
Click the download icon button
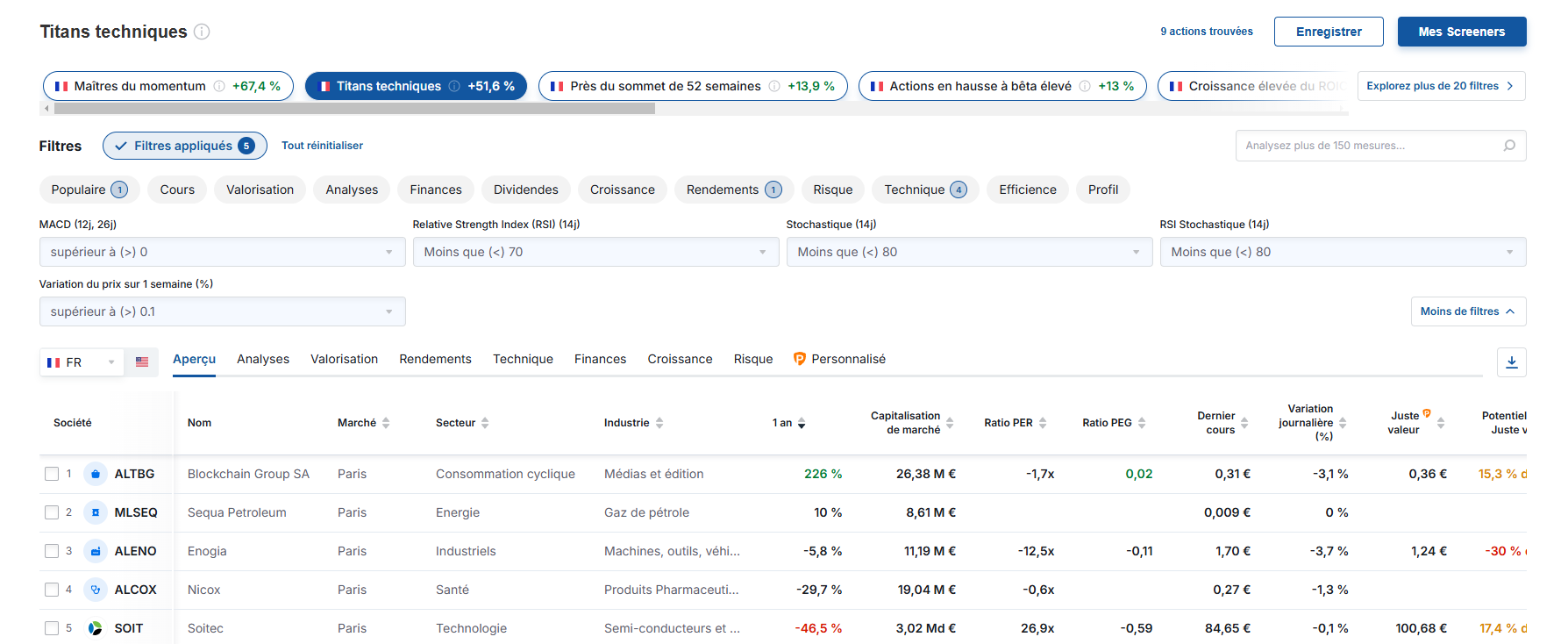click(1512, 362)
